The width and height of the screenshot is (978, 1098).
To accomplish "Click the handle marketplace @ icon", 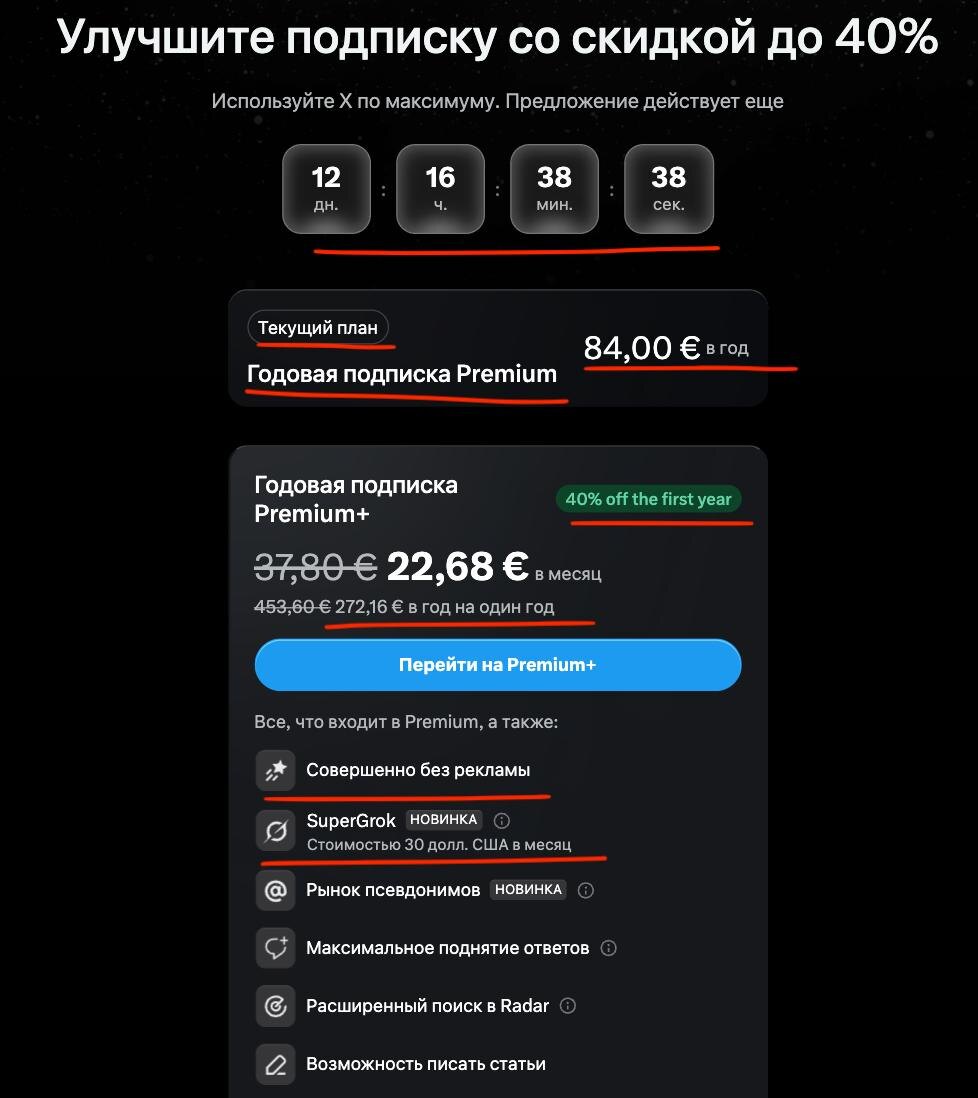I will tap(275, 890).
